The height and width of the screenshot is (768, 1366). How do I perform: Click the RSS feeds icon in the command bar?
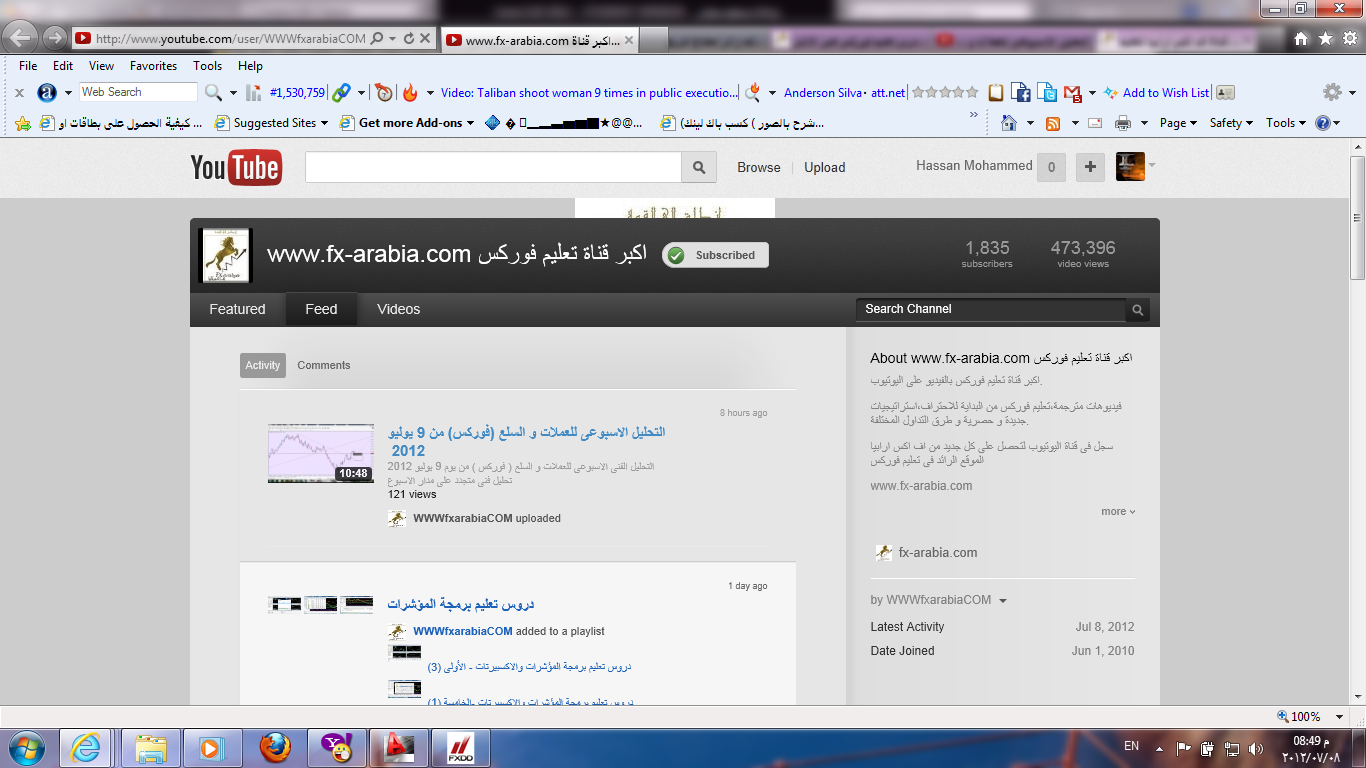point(1053,123)
